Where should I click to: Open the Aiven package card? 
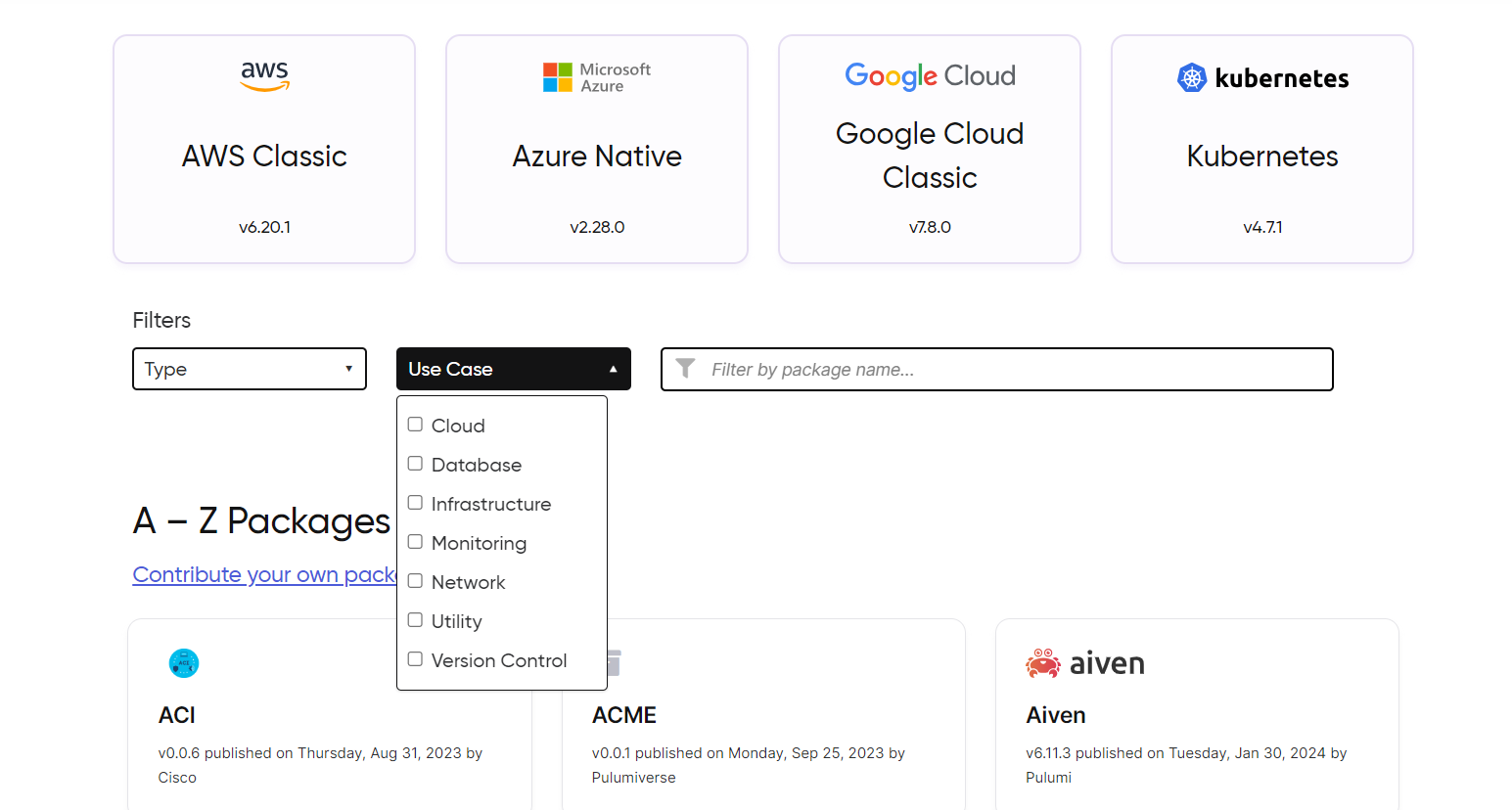(x=1196, y=714)
